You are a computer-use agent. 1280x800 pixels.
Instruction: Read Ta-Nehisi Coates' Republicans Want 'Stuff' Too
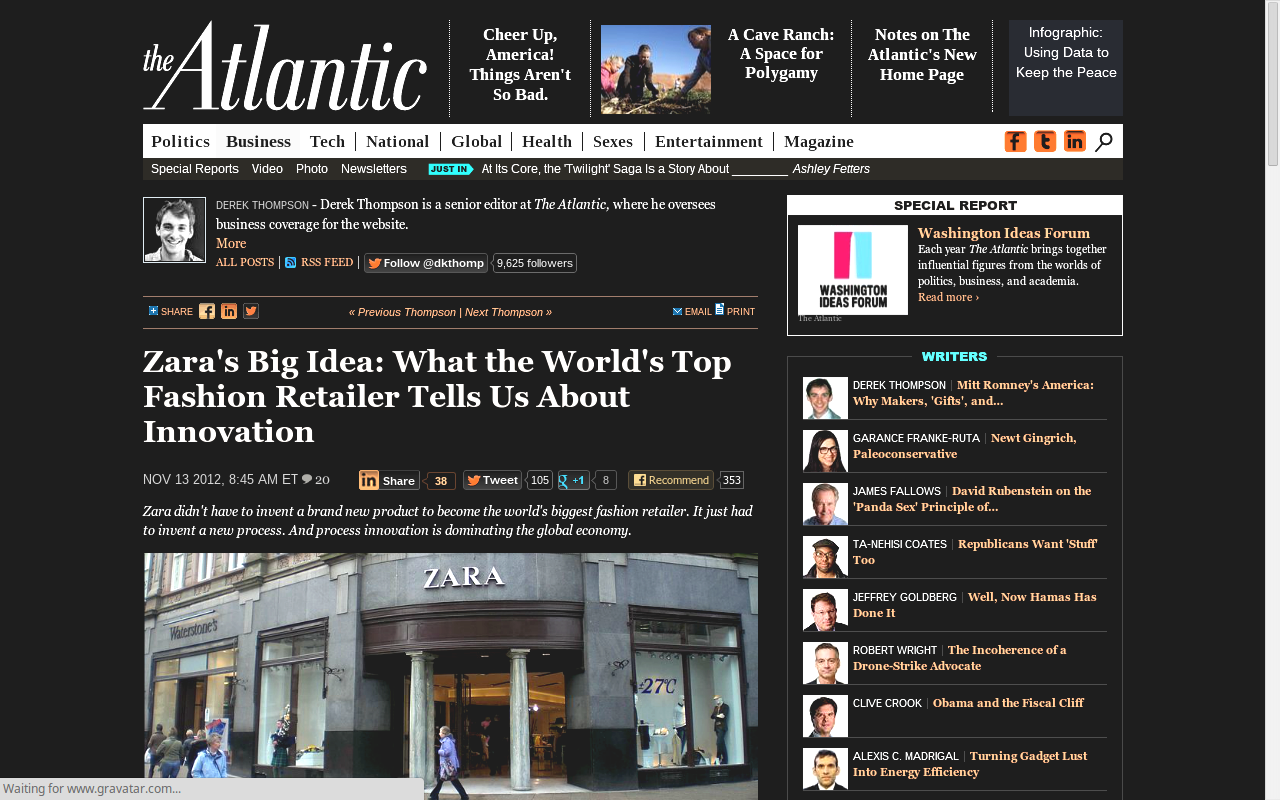click(975, 552)
